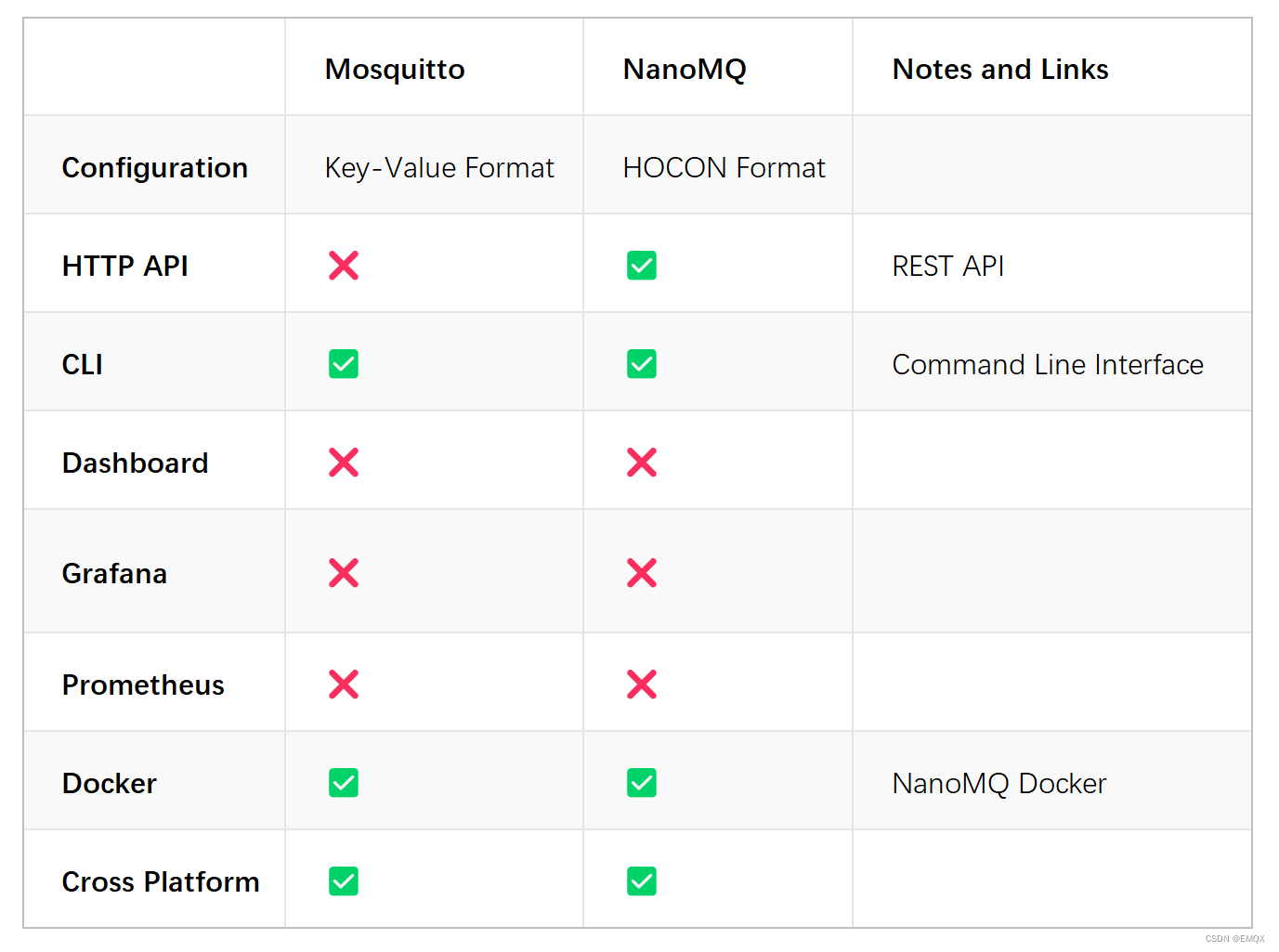
Task: Click the NanoMQ column header
Action: coord(685,70)
